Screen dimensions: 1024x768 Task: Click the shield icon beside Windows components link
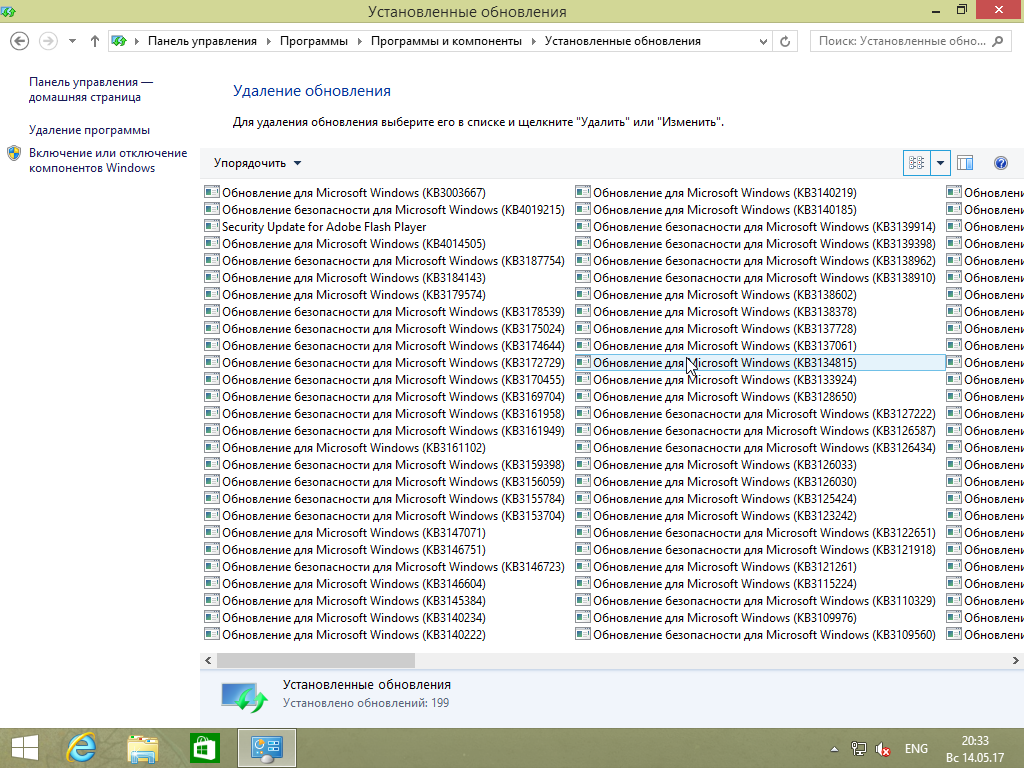(x=14, y=153)
